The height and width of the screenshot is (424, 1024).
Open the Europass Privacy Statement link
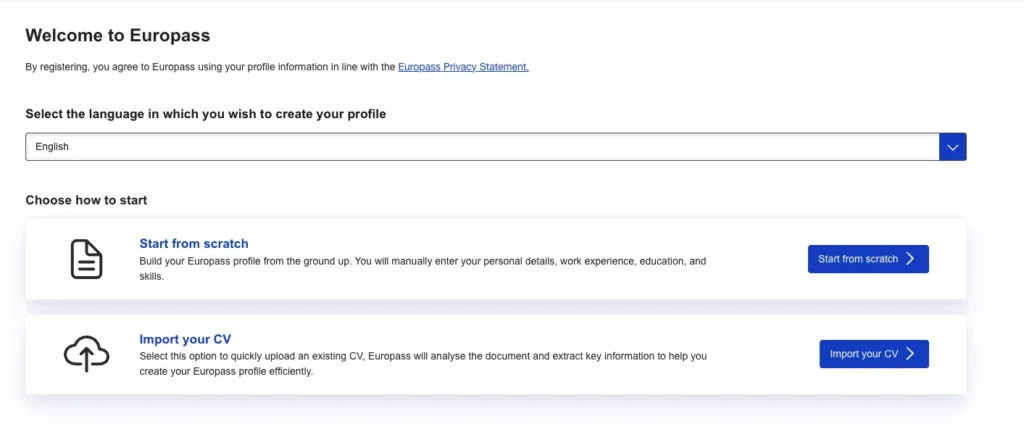pyautogui.click(x=463, y=67)
